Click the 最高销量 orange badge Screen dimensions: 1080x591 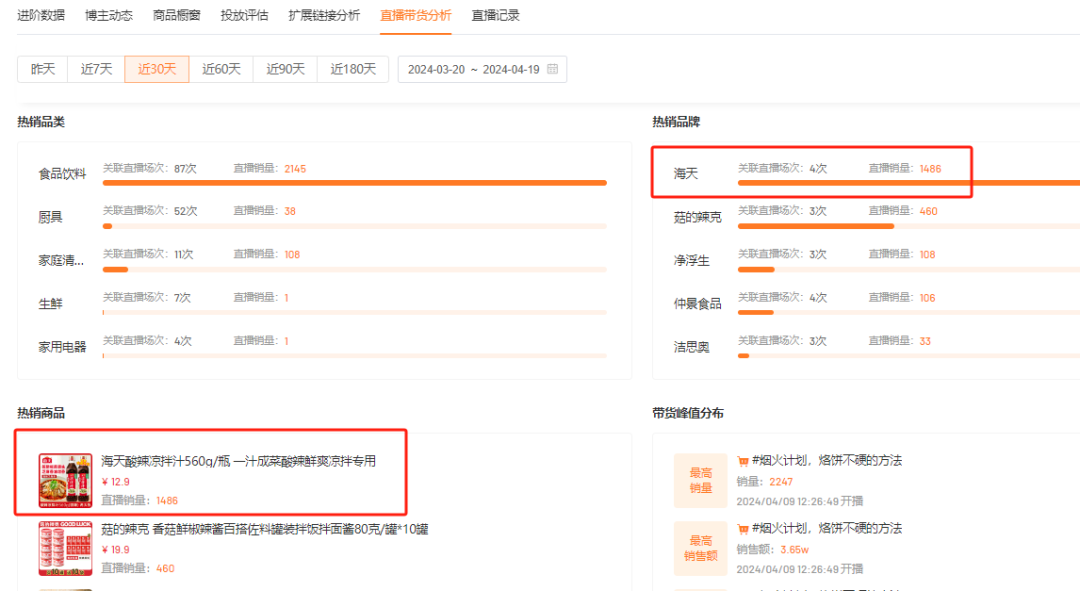pyautogui.click(x=700, y=481)
